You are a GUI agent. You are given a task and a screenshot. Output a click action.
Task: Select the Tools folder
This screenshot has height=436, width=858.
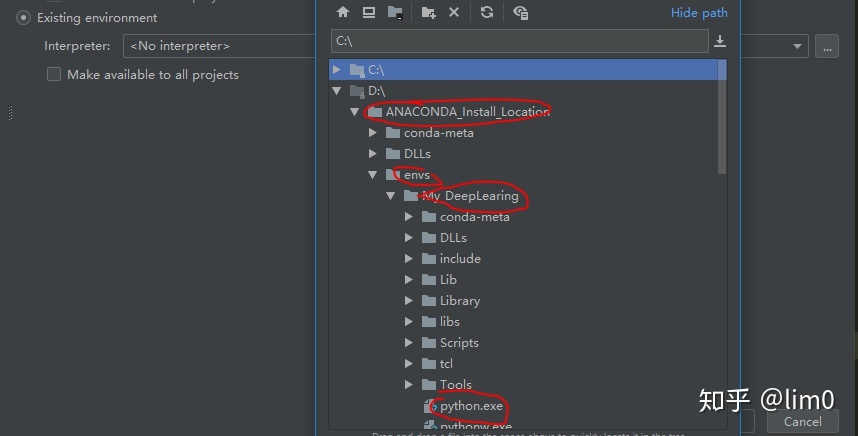456,385
